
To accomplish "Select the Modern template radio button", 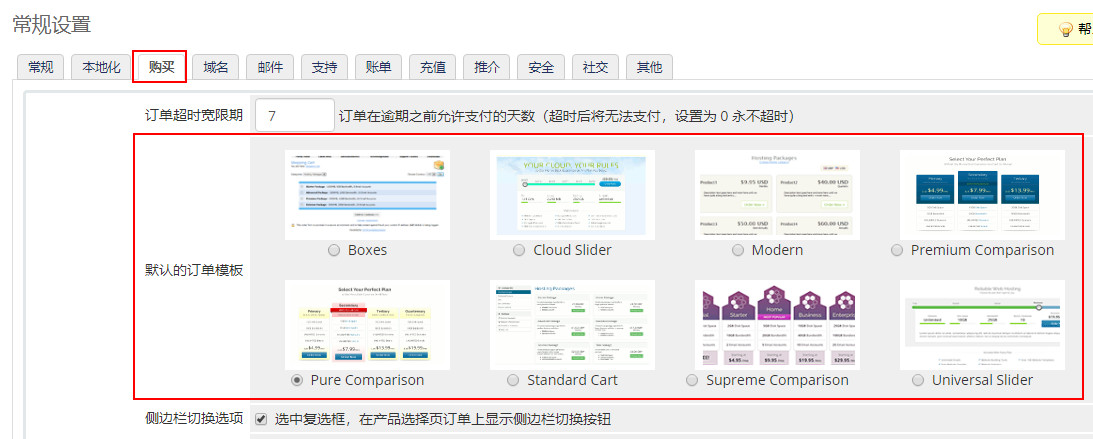I will click(737, 250).
